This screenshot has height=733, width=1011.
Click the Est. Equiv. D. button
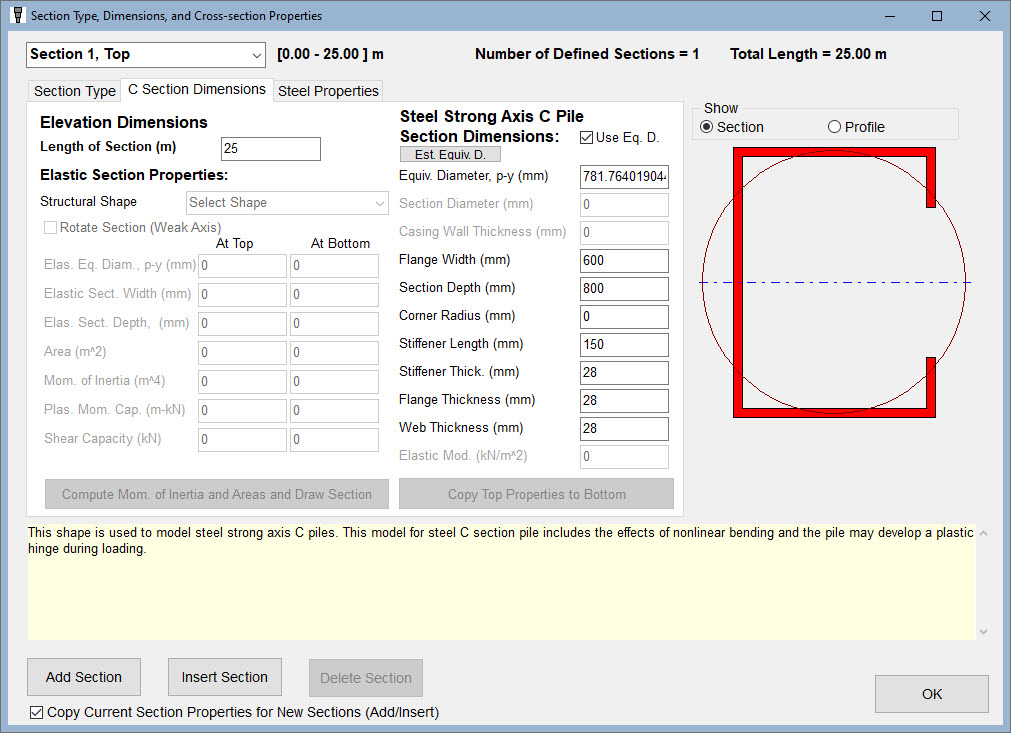[450, 155]
